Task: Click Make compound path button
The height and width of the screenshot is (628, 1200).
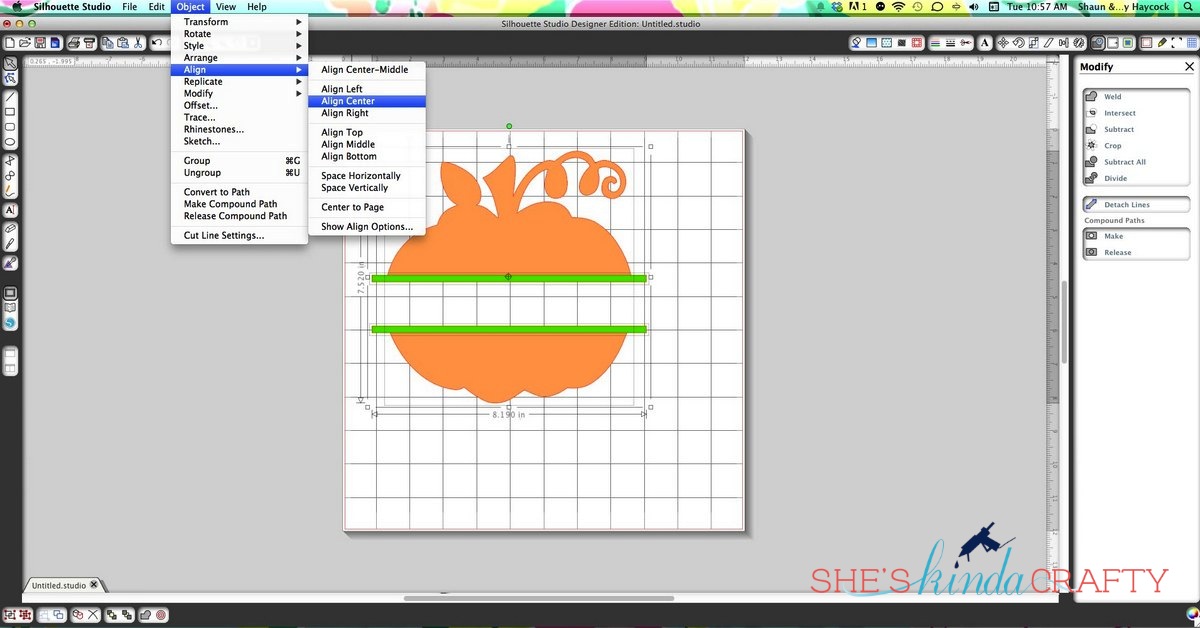Action: click(x=1136, y=236)
